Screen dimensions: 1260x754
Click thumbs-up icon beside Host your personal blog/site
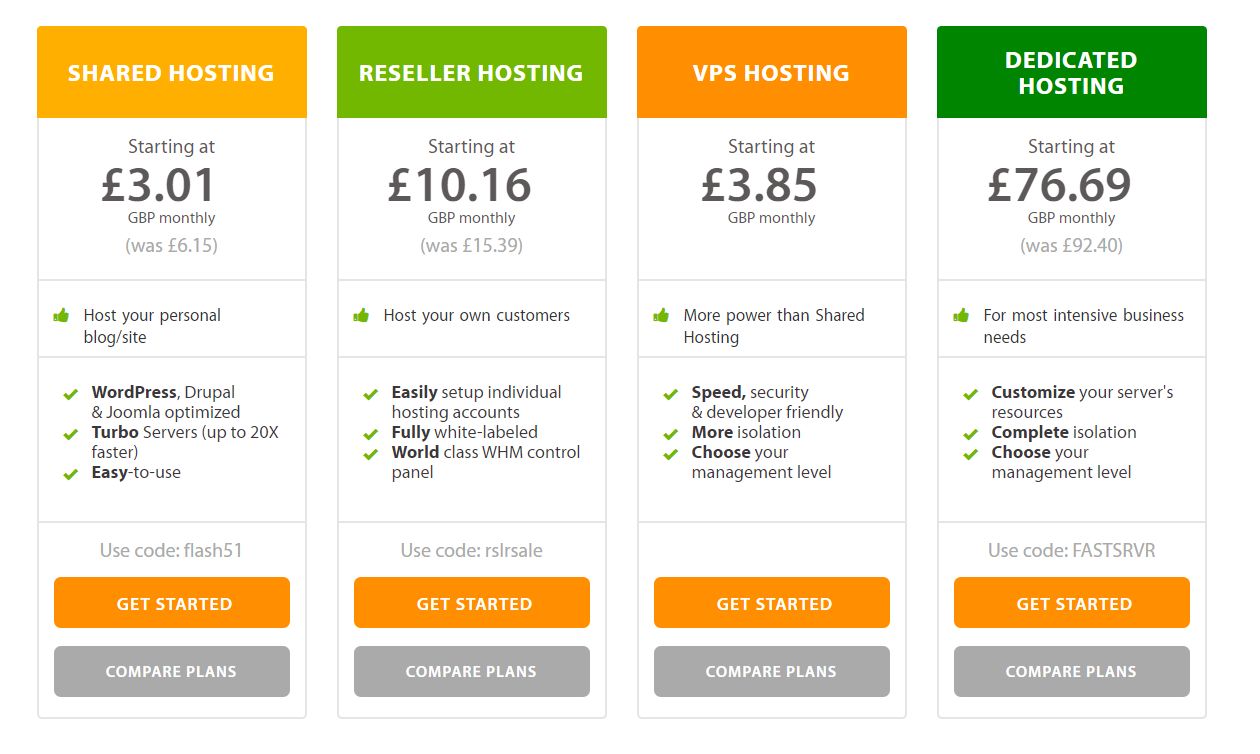[x=61, y=315]
